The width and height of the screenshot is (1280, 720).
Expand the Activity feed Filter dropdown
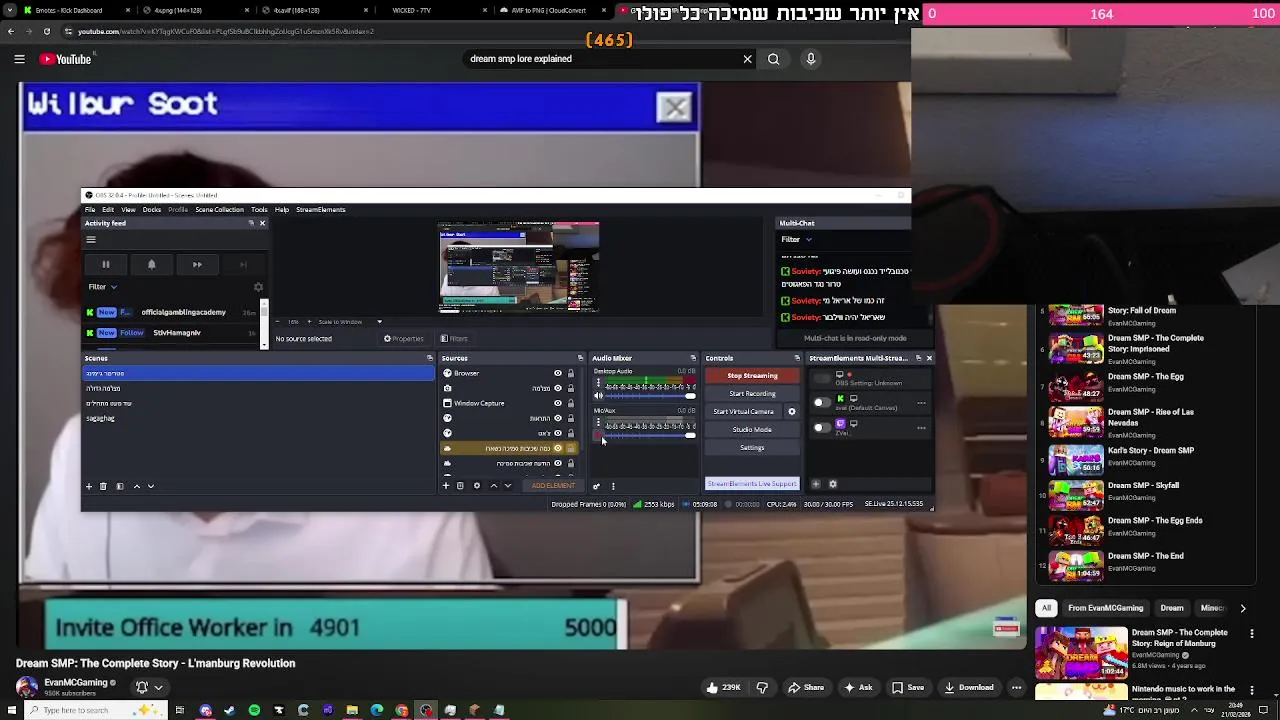point(103,287)
